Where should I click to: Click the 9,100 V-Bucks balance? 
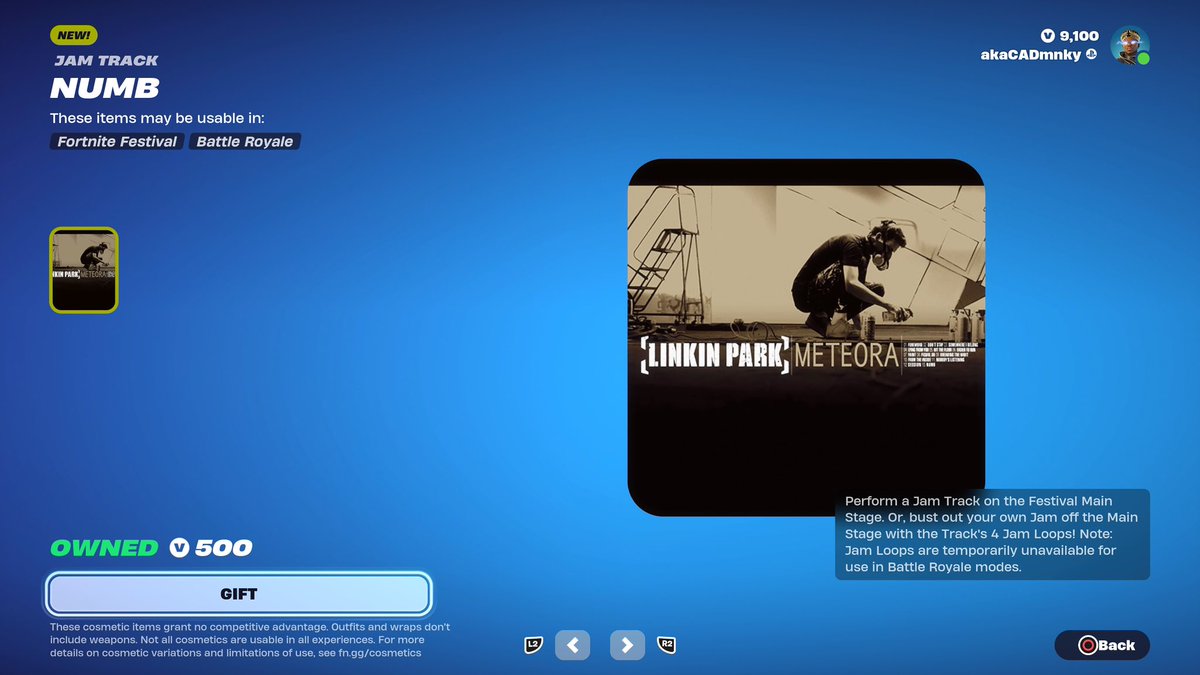click(x=1079, y=36)
